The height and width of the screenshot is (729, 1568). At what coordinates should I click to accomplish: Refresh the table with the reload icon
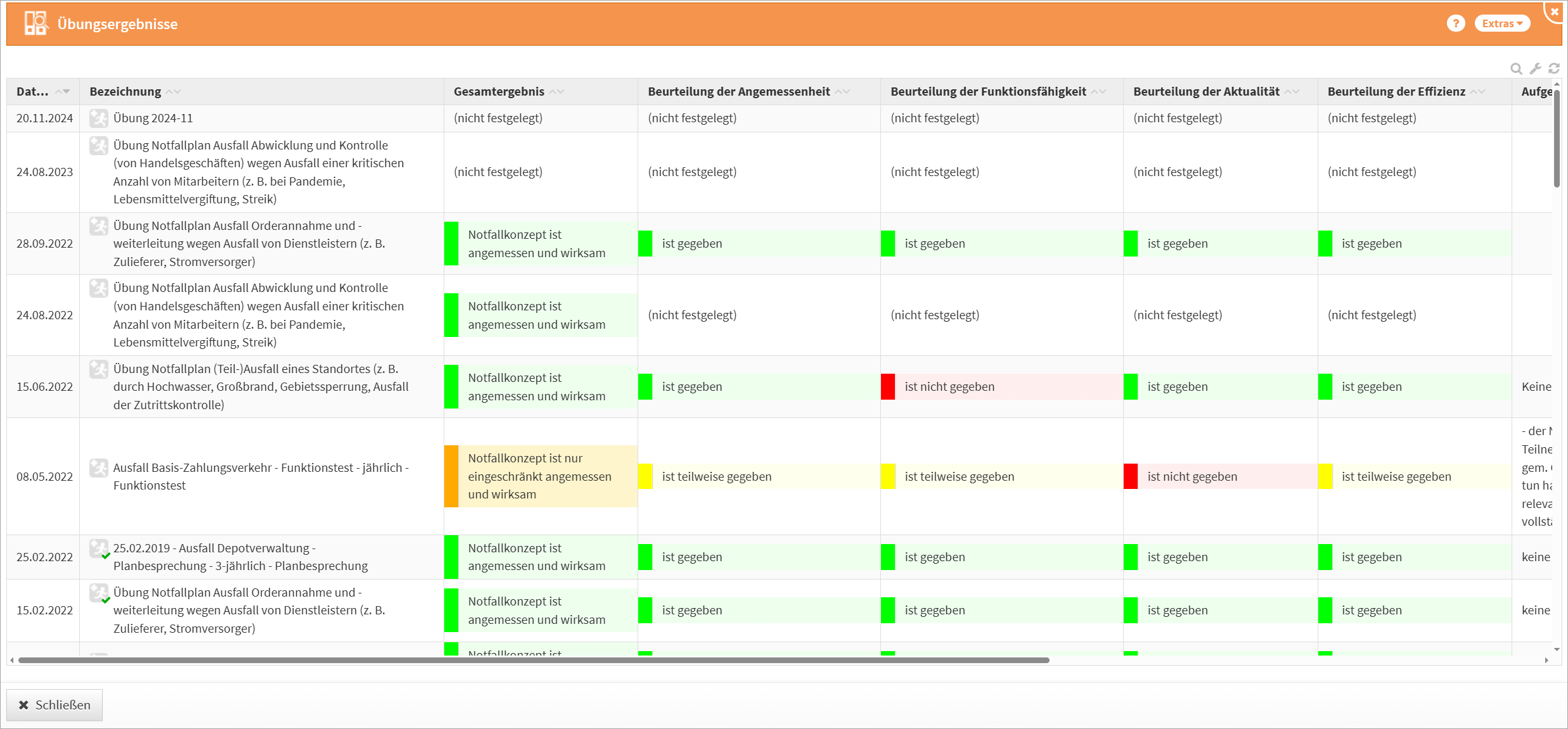click(x=1554, y=68)
